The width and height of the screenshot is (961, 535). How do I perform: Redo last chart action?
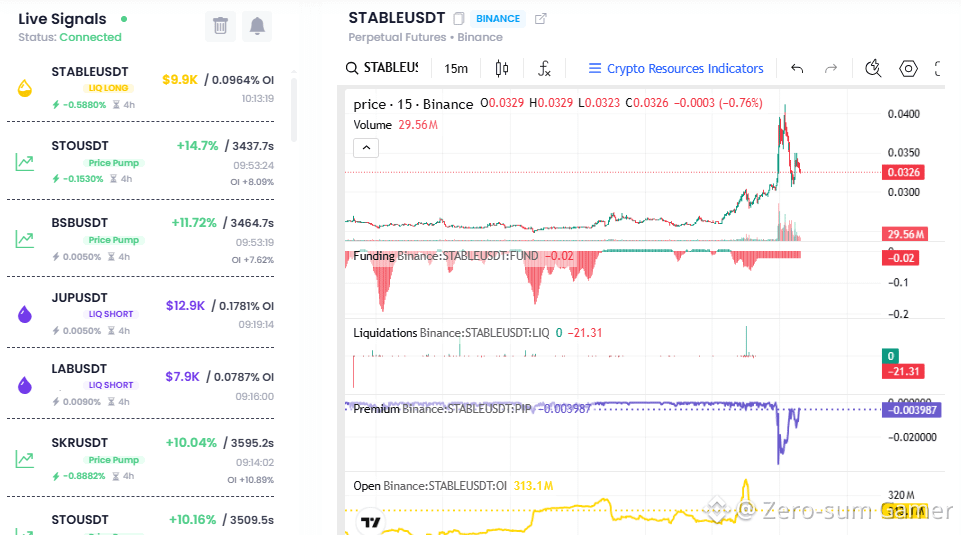click(830, 68)
